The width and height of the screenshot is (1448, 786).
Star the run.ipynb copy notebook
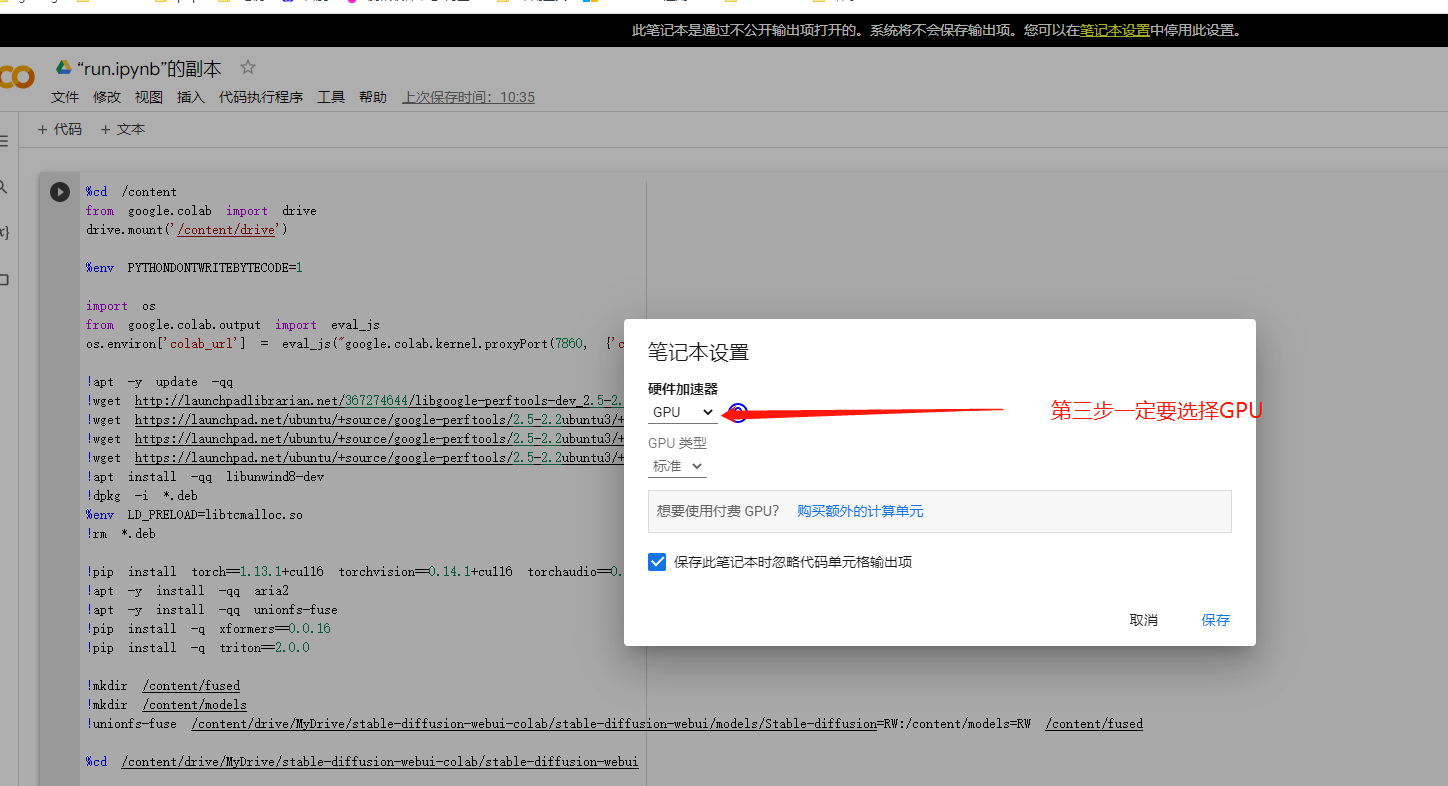pos(248,68)
